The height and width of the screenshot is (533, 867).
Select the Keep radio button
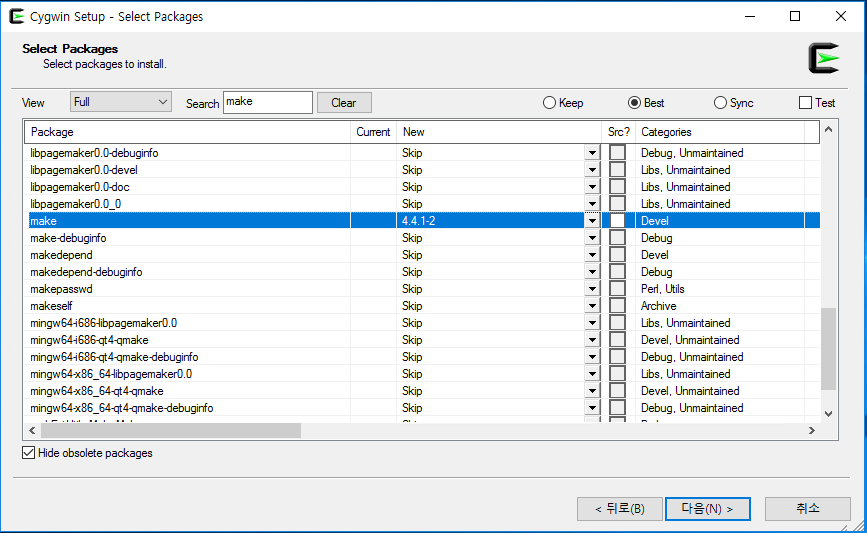[563, 103]
